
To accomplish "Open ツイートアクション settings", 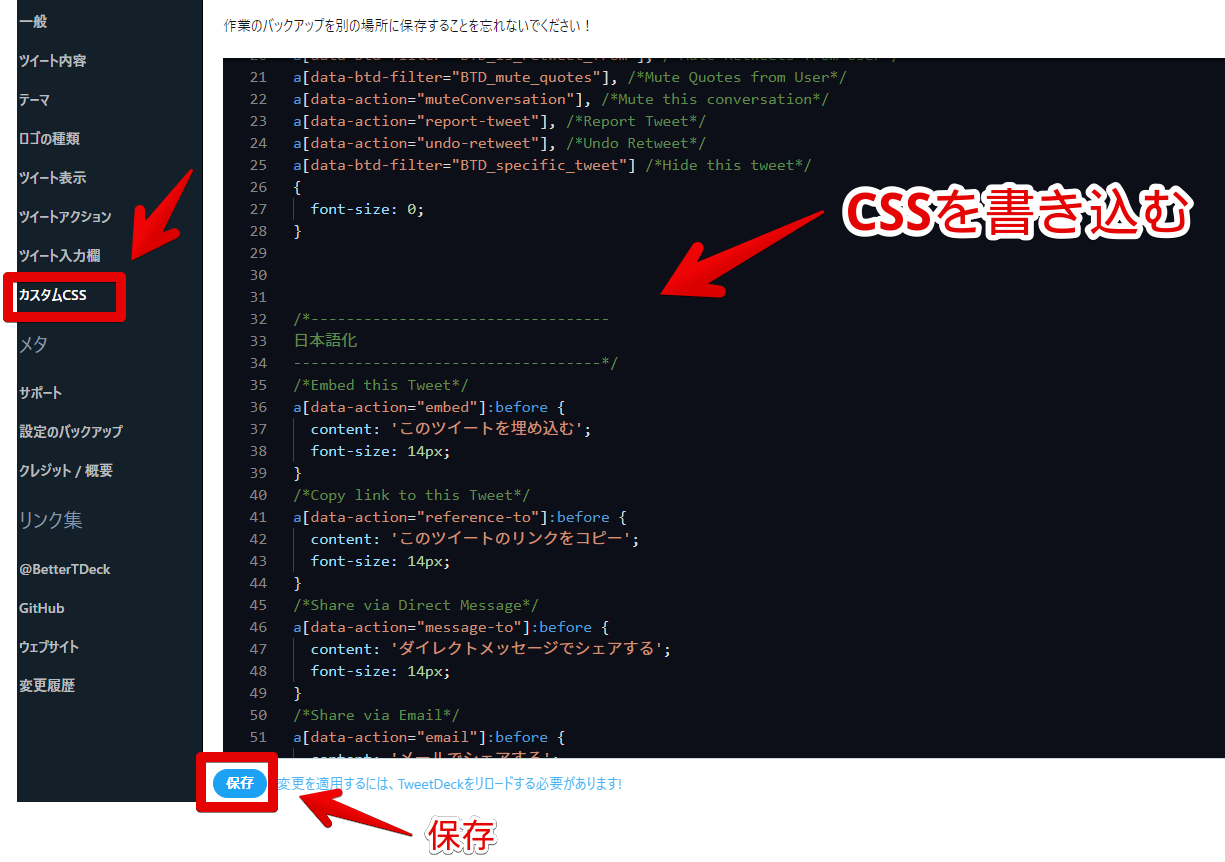I will [65, 216].
